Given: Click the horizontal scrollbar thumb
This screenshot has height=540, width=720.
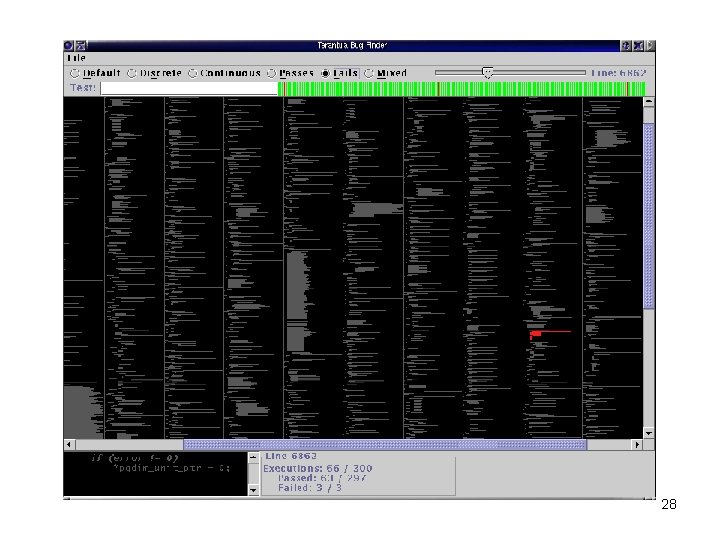Looking at the screenshot, I should [x=385, y=444].
